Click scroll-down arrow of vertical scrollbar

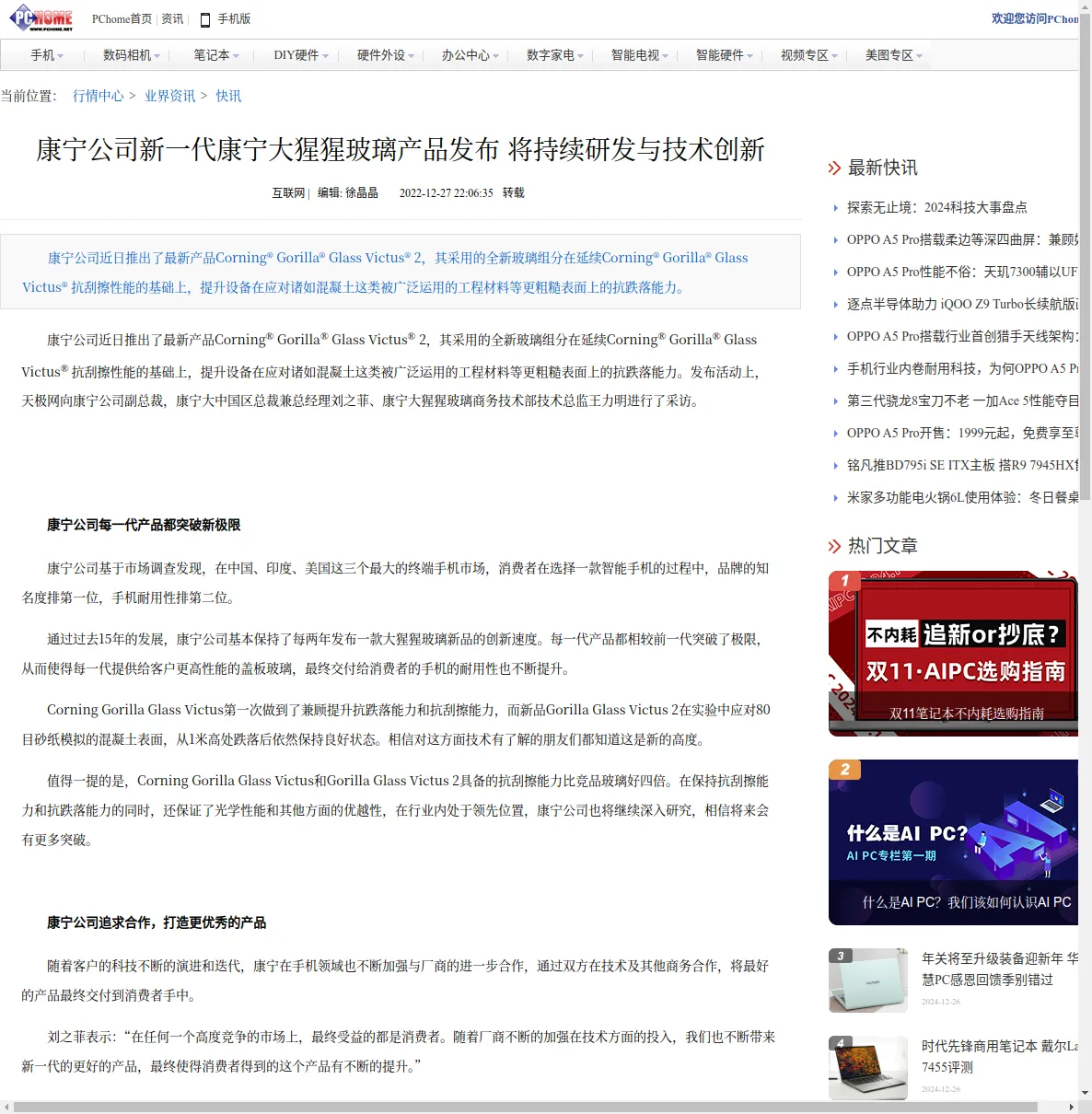pos(1085,1093)
